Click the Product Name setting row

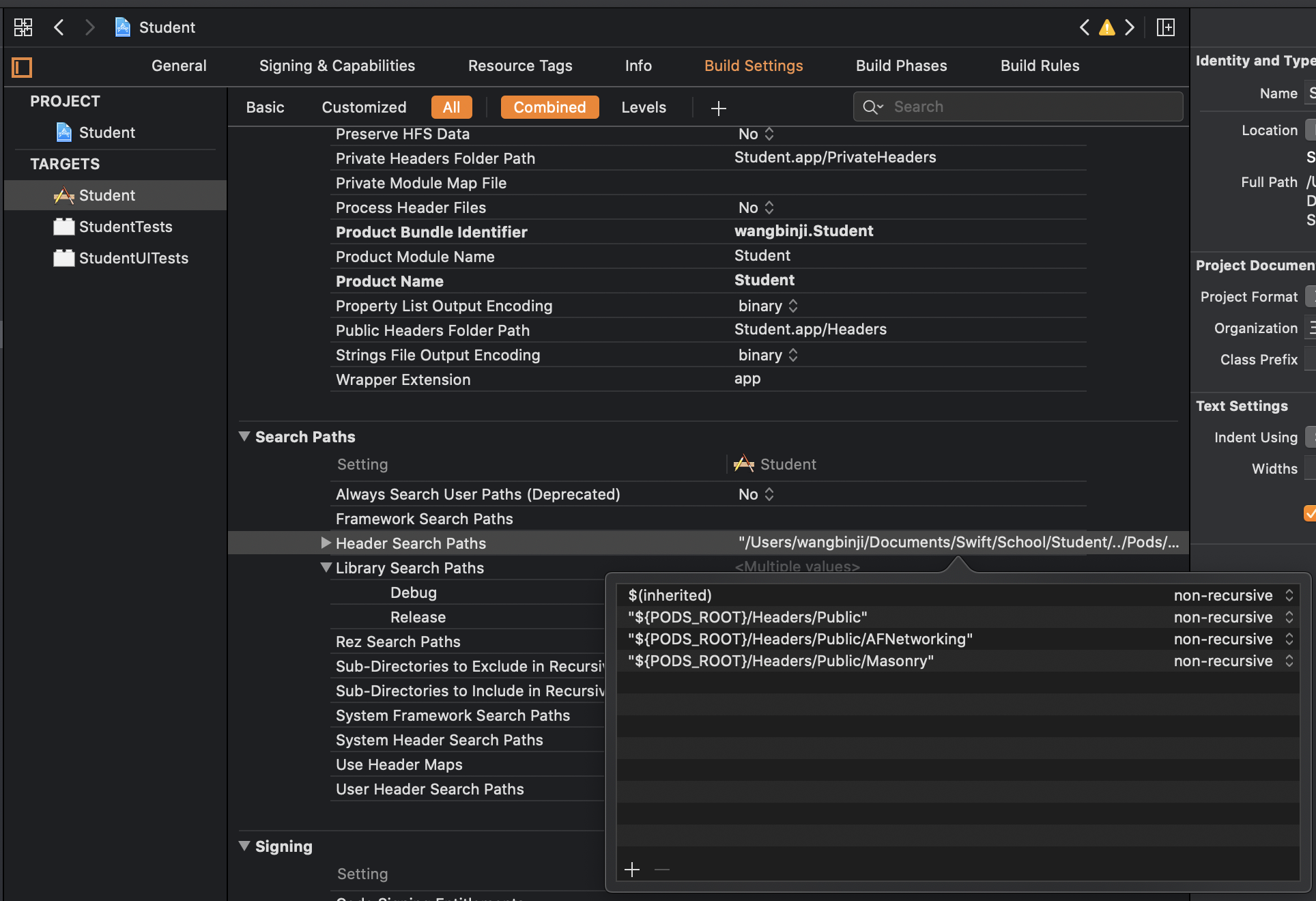(x=708, y=281)
